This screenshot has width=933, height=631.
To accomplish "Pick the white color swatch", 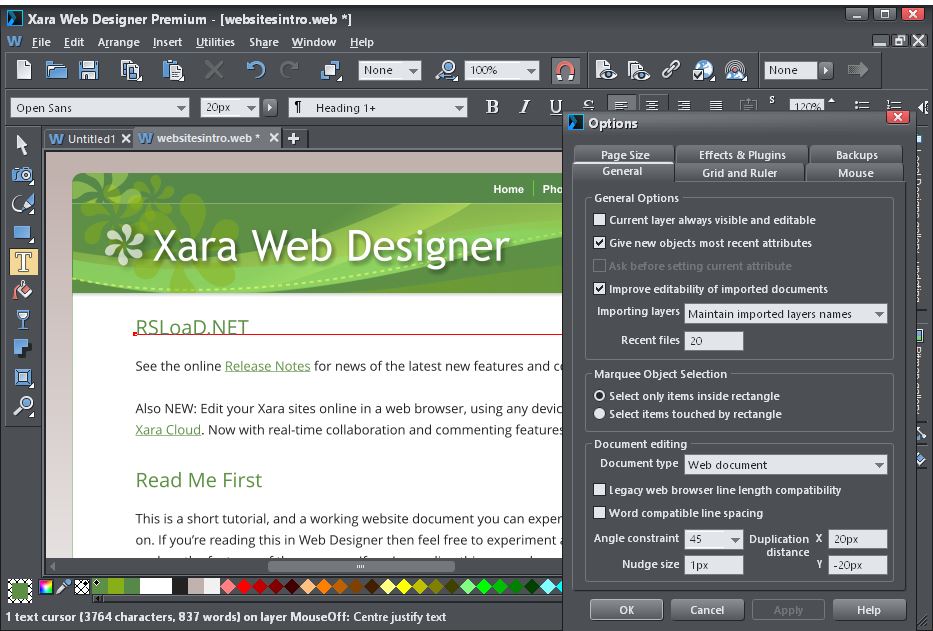I will [x=156, y=586].
